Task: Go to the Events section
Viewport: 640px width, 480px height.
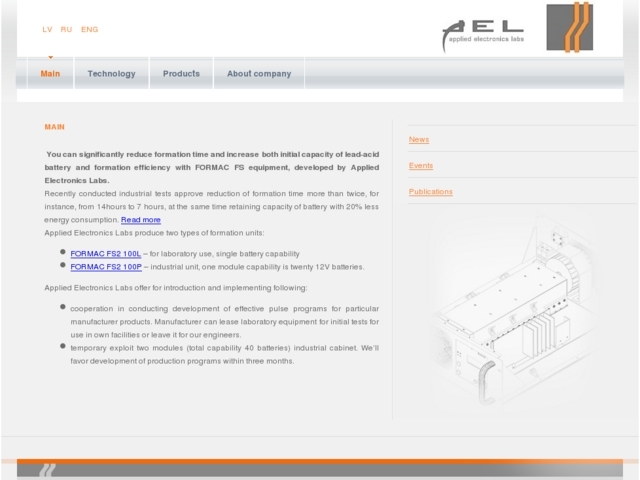Action: click(421, 165)
